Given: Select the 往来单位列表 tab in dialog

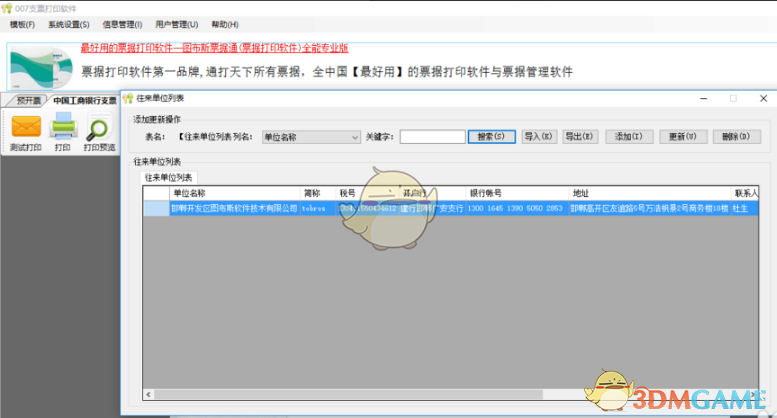Looking at the screenshot, I should pyautogui.click(x=168, y=177).
